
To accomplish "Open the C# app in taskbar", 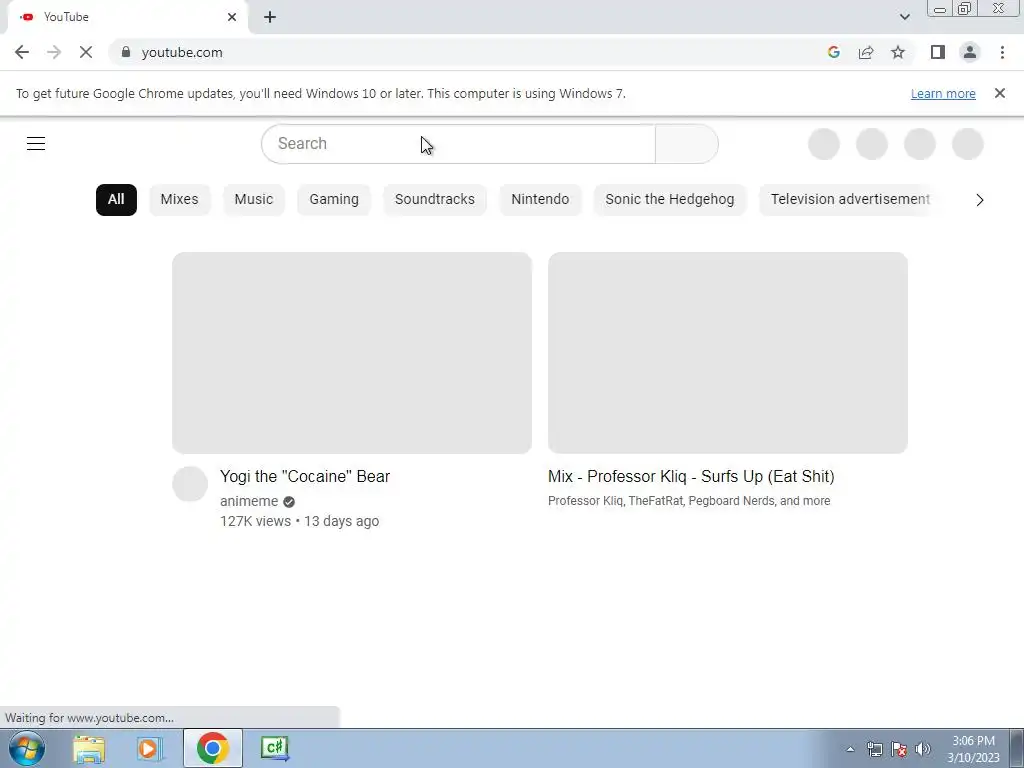I will (275, 748).
